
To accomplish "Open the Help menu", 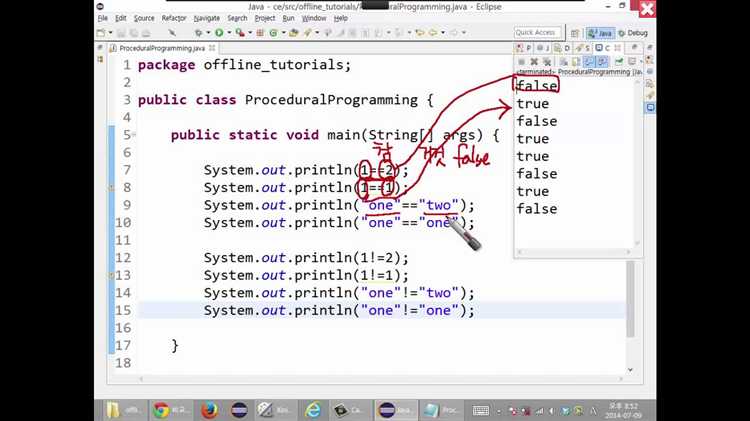I will tap(341, 18).
